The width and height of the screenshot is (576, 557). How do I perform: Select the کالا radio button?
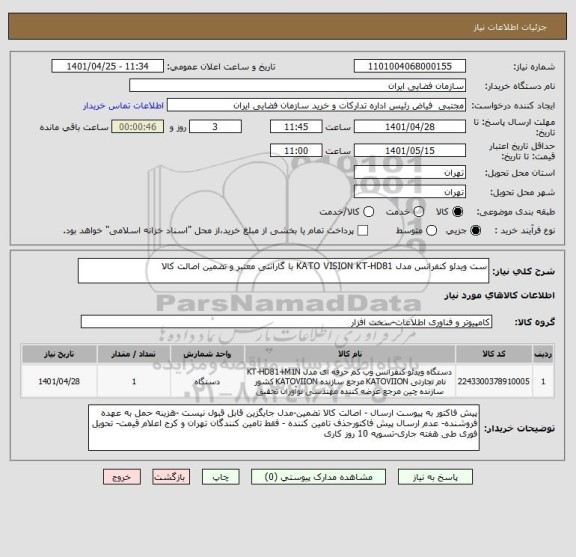click(x=458, y=212)
